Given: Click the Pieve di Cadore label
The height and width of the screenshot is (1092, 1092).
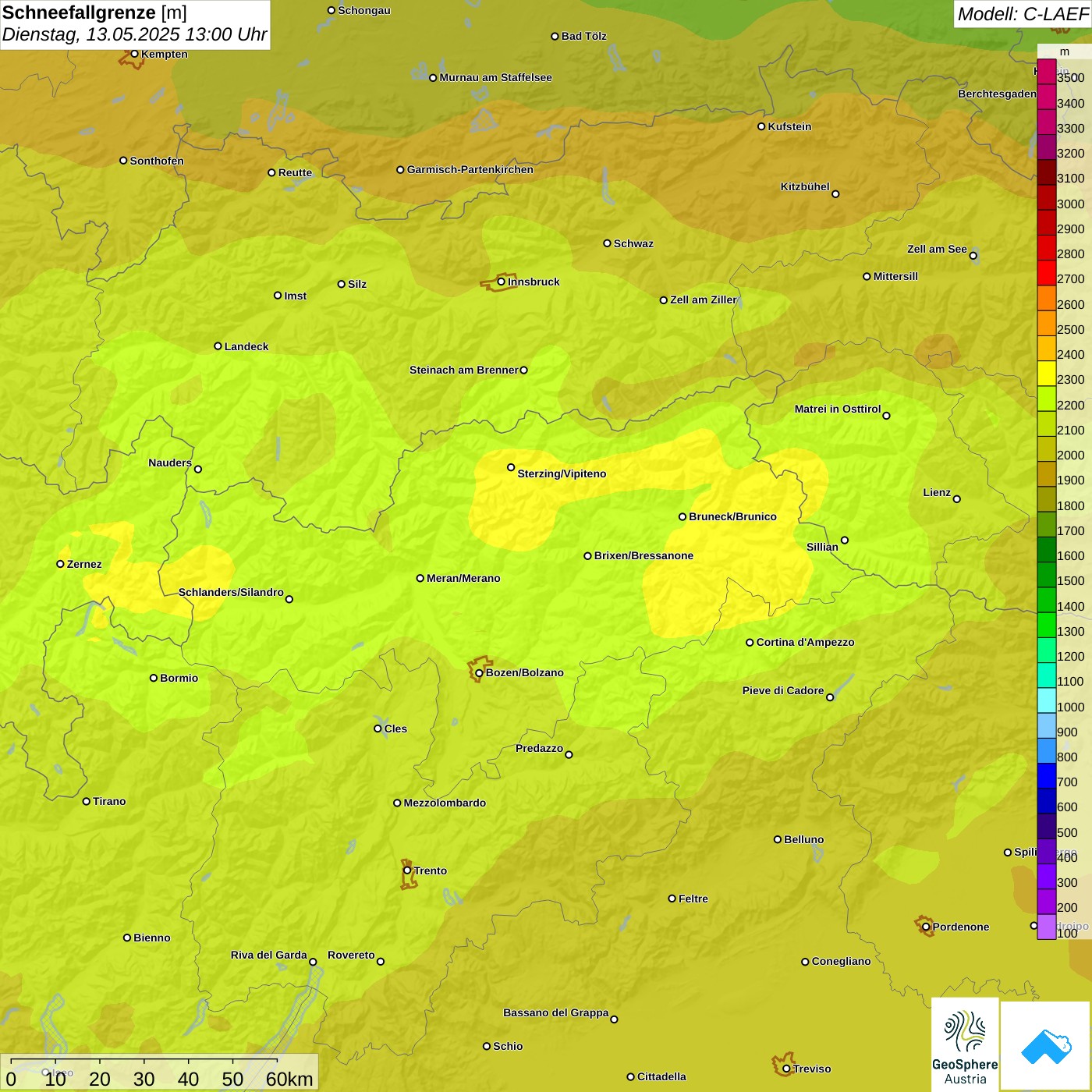Looking at the screenshot, I should click(783, 690).
